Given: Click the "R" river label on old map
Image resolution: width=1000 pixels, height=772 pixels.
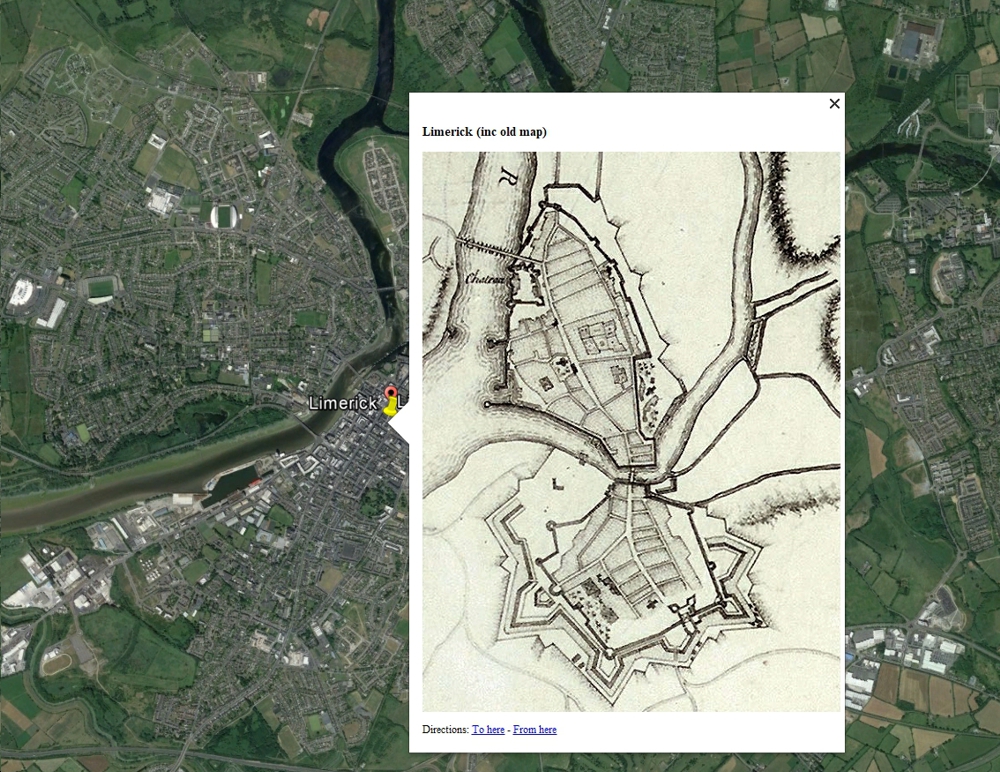Looking at the screenshot, I should [508, 180].
